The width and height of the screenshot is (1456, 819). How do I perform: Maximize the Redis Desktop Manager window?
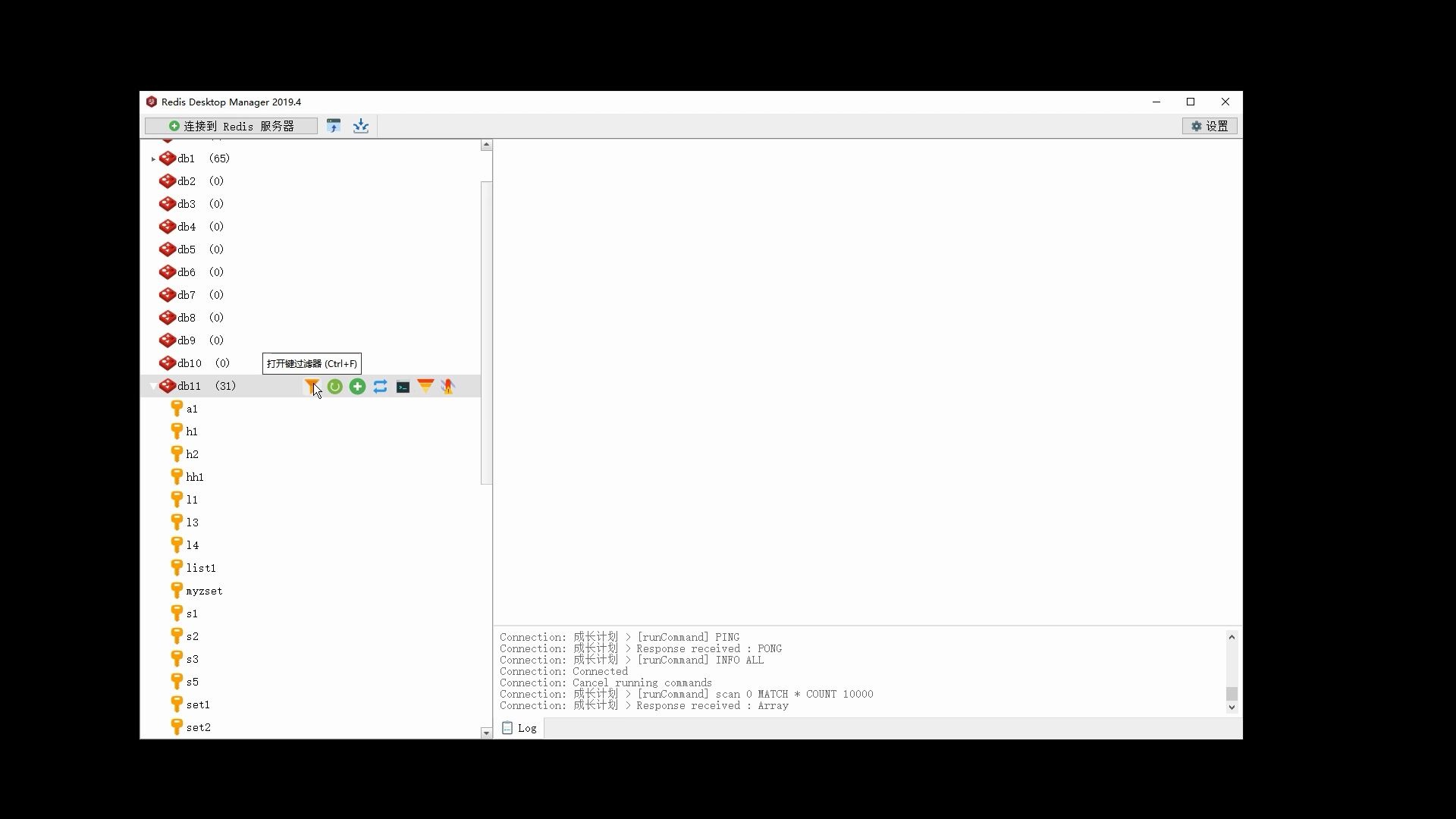[x=1191, y=102]
